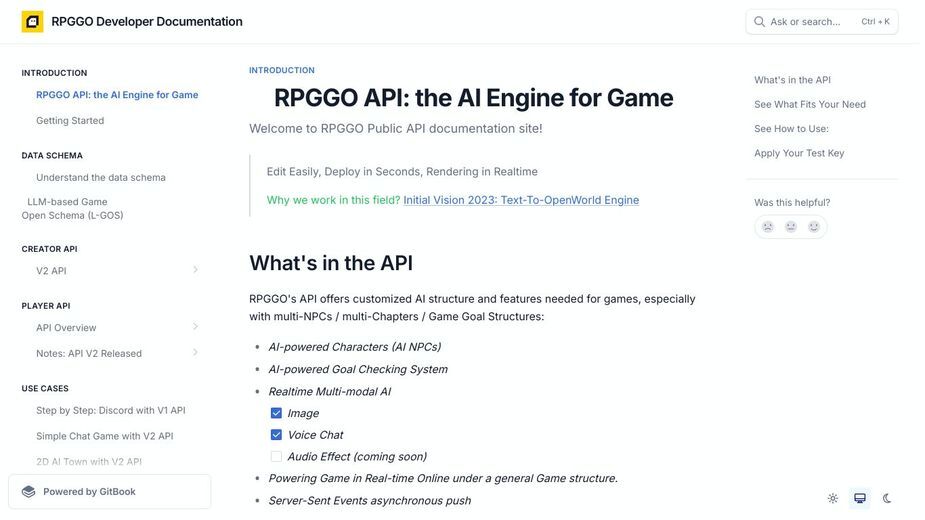This screenshot has height=520, width=925.
Task: Open Initial Vision 2023 link
Action: coord(521,200)
